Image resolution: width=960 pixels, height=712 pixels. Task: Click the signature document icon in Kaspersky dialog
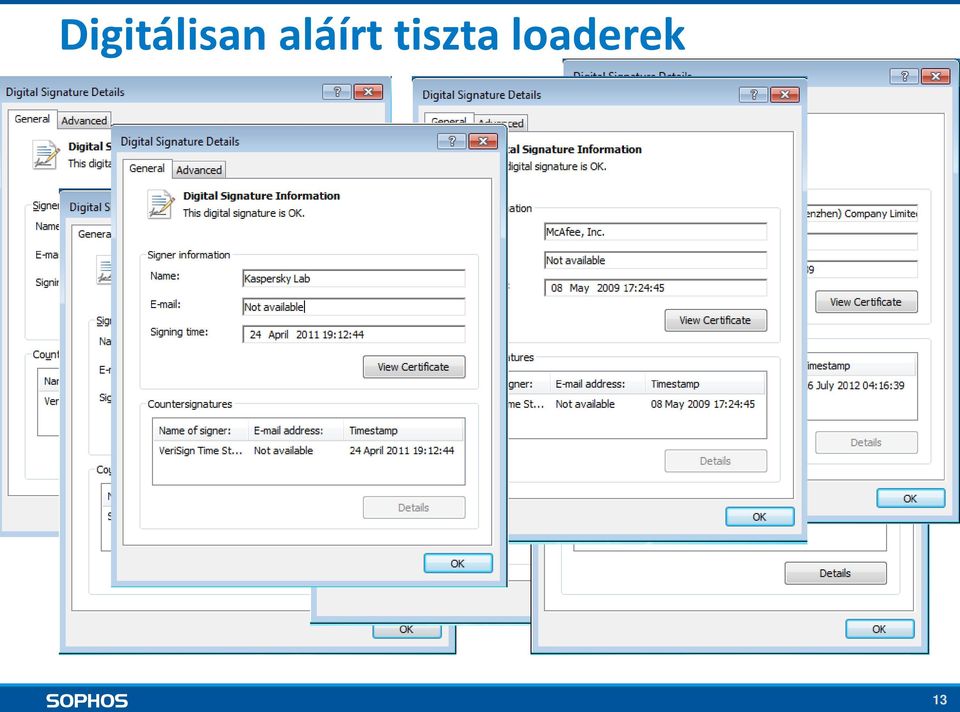(x=161, y=204)
